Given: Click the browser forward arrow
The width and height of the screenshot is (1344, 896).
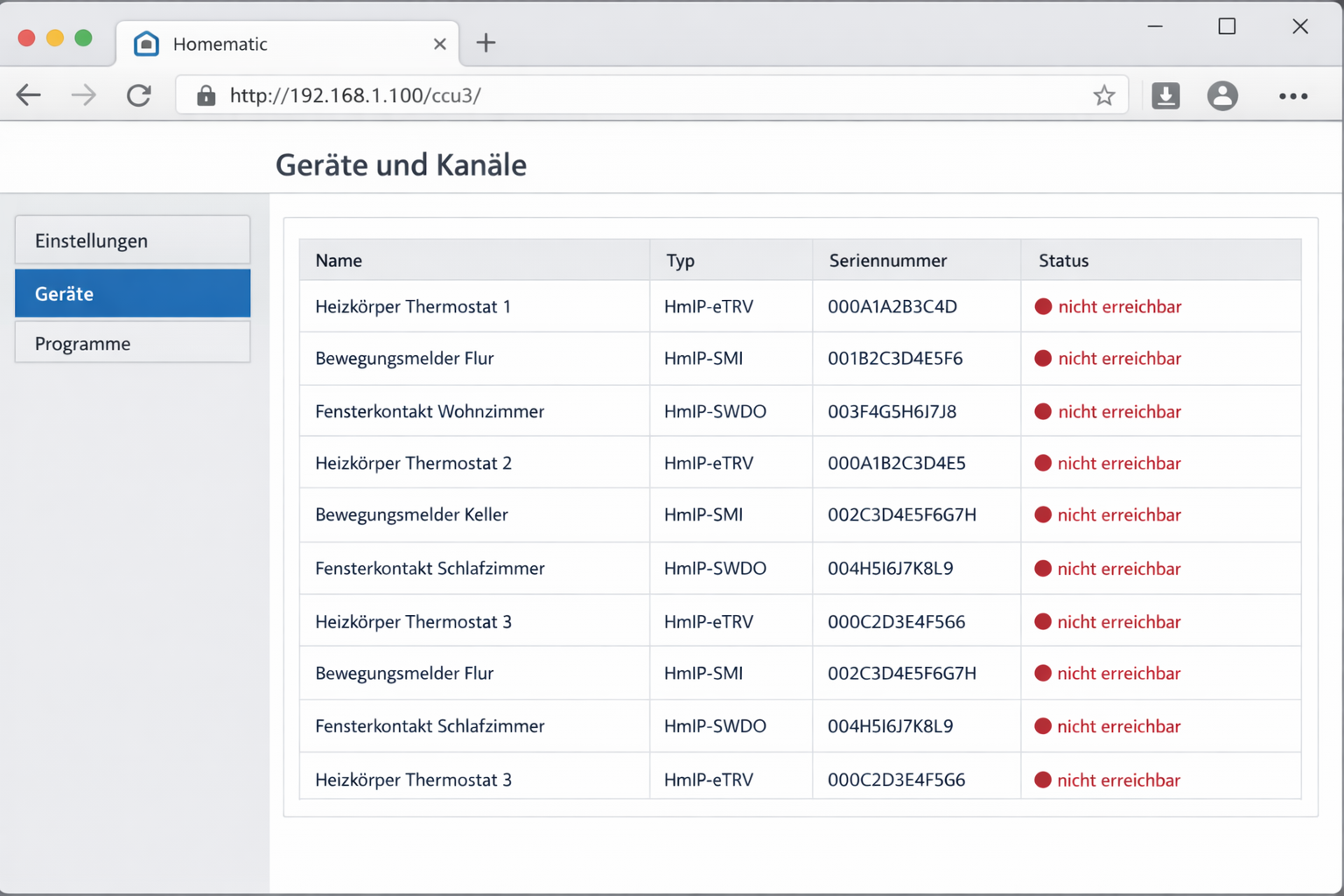Looking at the screenshot, I should 84,95.
